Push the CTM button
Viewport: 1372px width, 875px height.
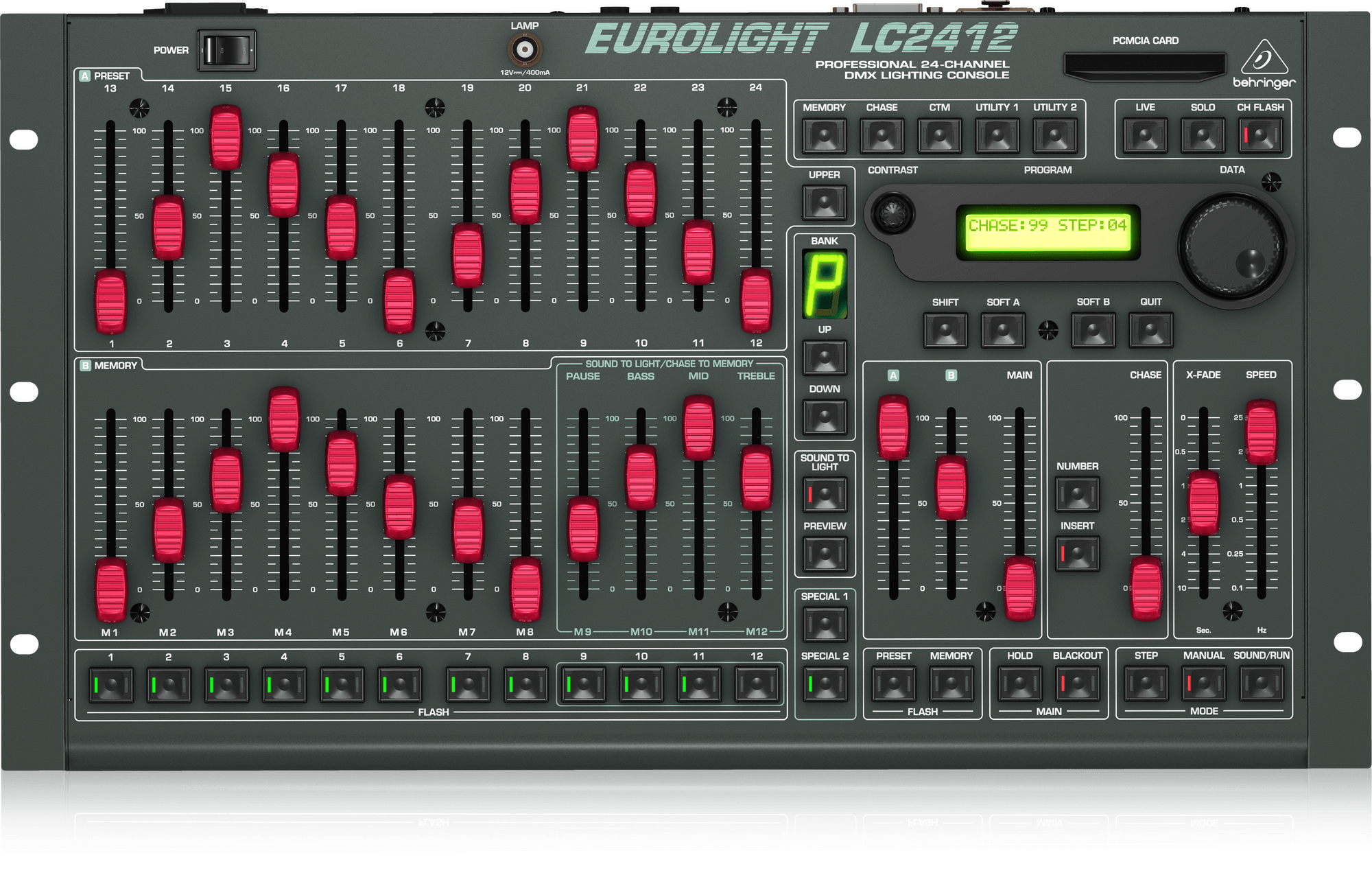(x=939, y=136)
